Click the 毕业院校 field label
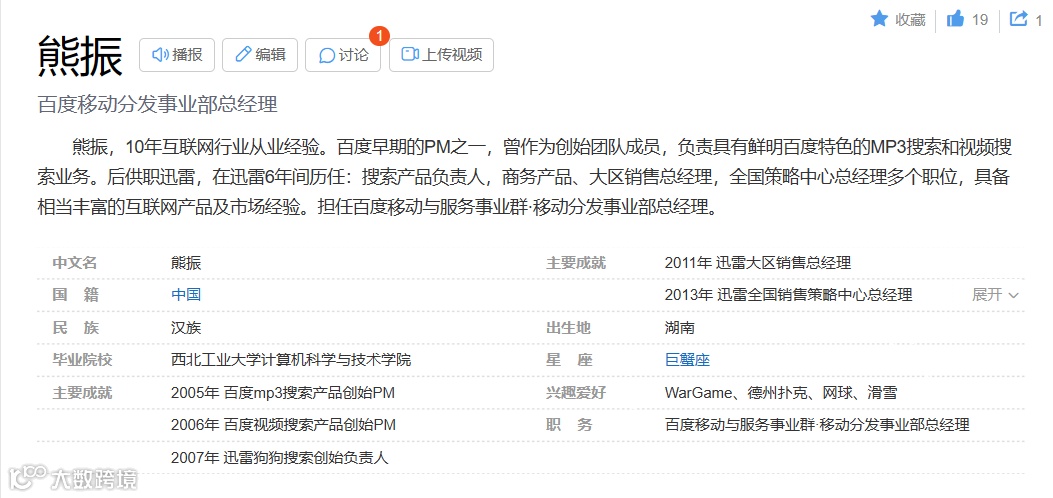The image size is (1053, 498). coord(82,360)
